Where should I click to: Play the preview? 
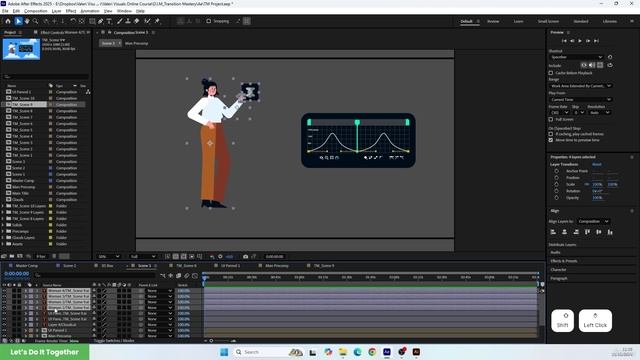point(580,41)
